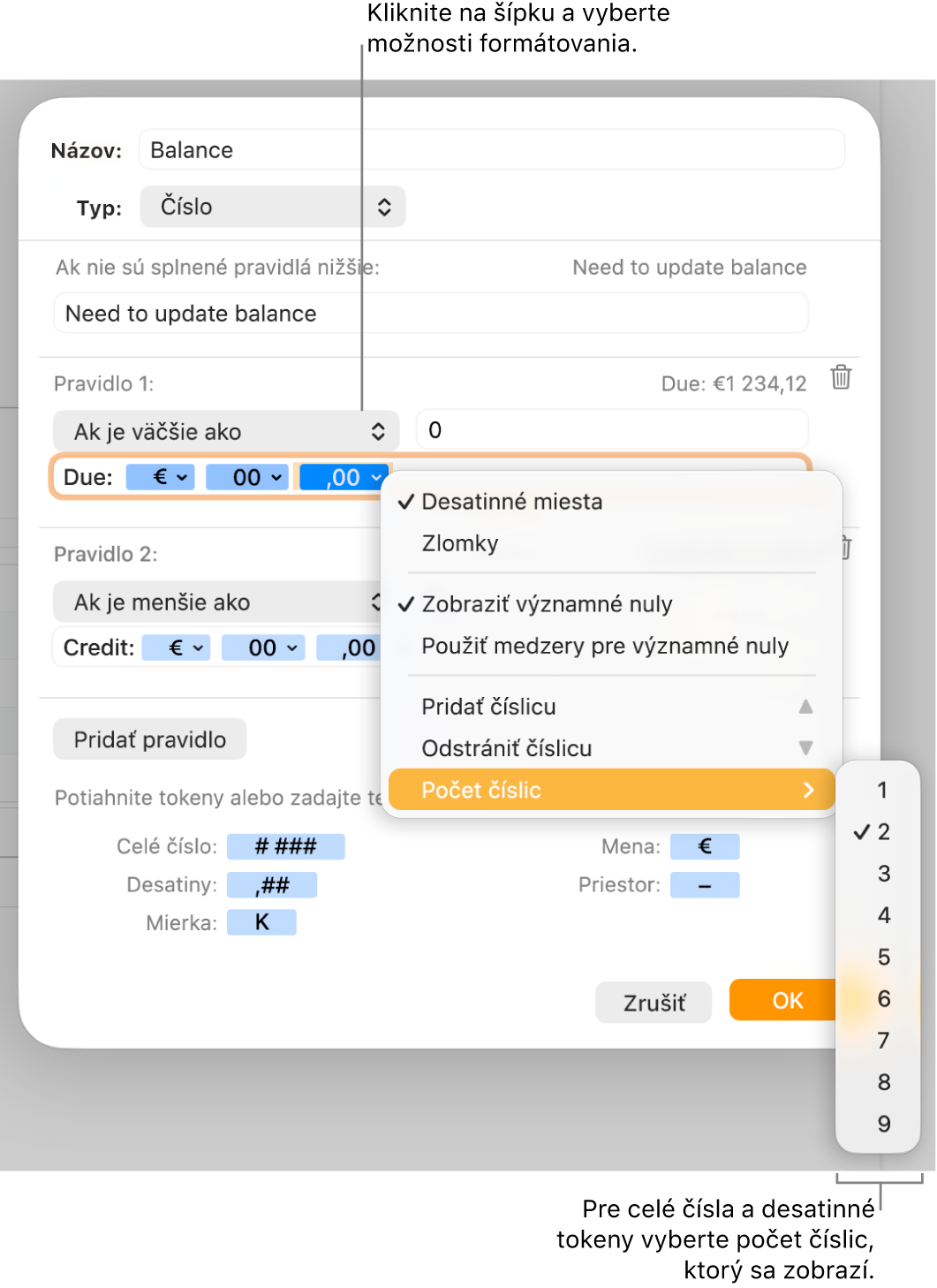
Task: Click the Mierka K token
Action: point(261,922)
